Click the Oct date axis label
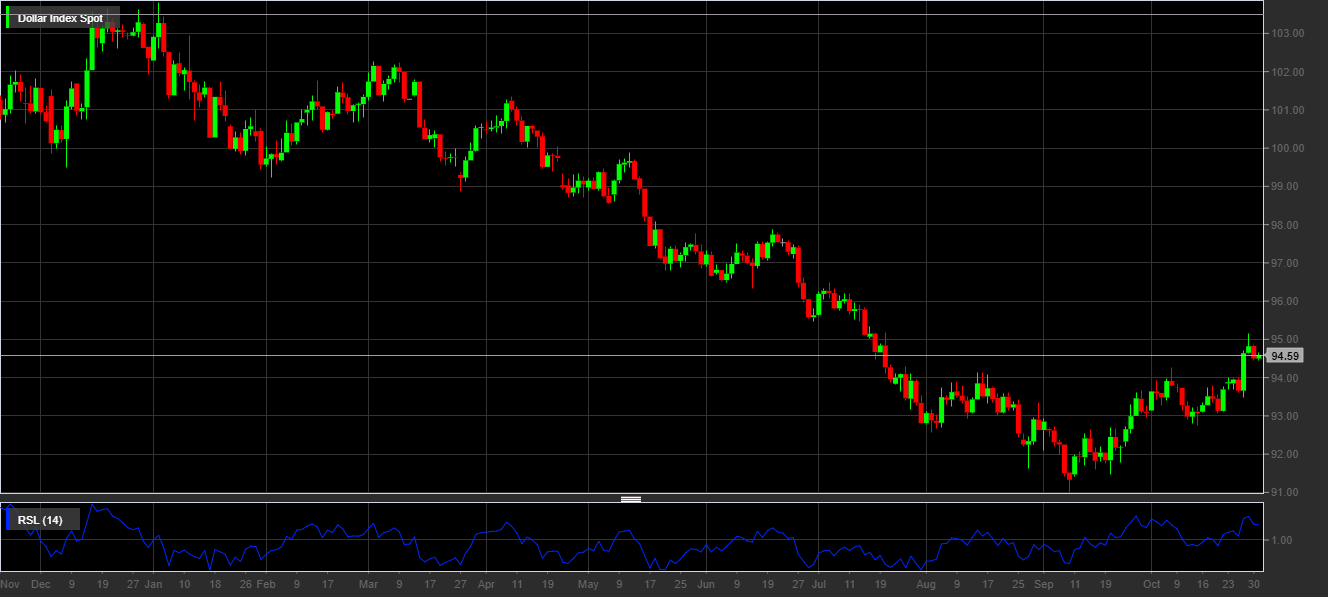The image size is (1328, 597). click(1152, 583)
